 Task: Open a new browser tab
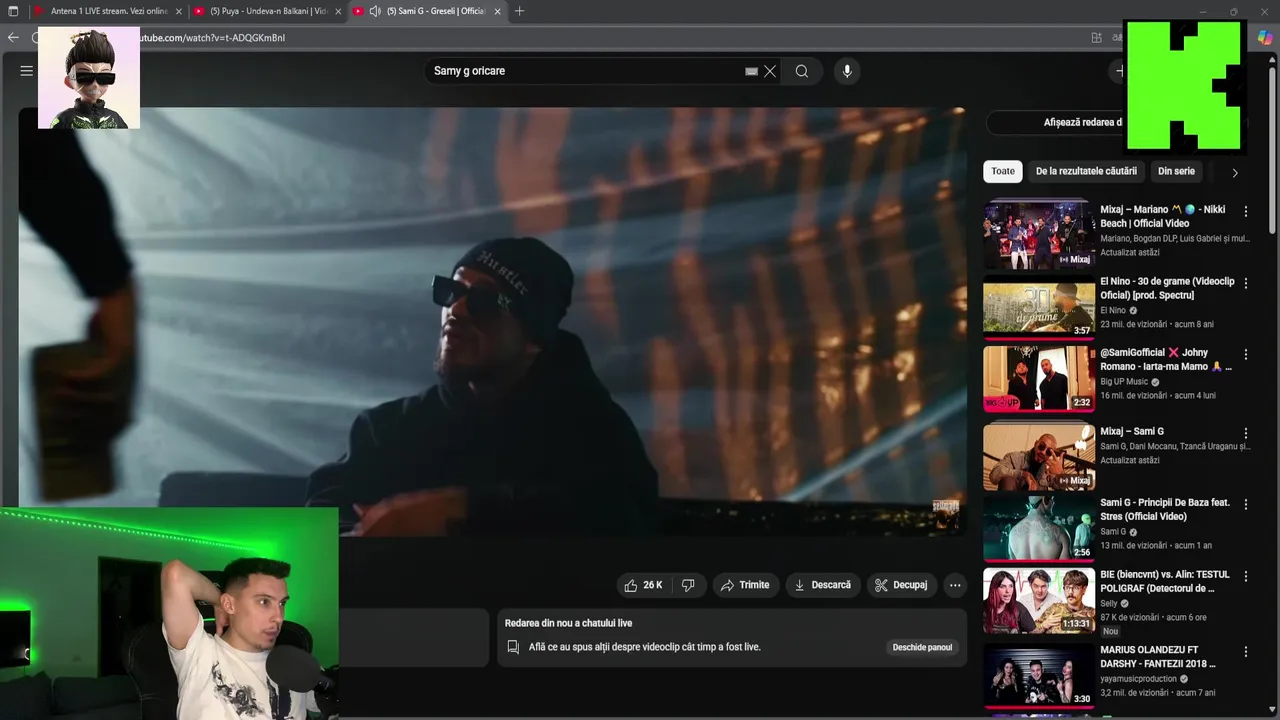tap(519, 11)
